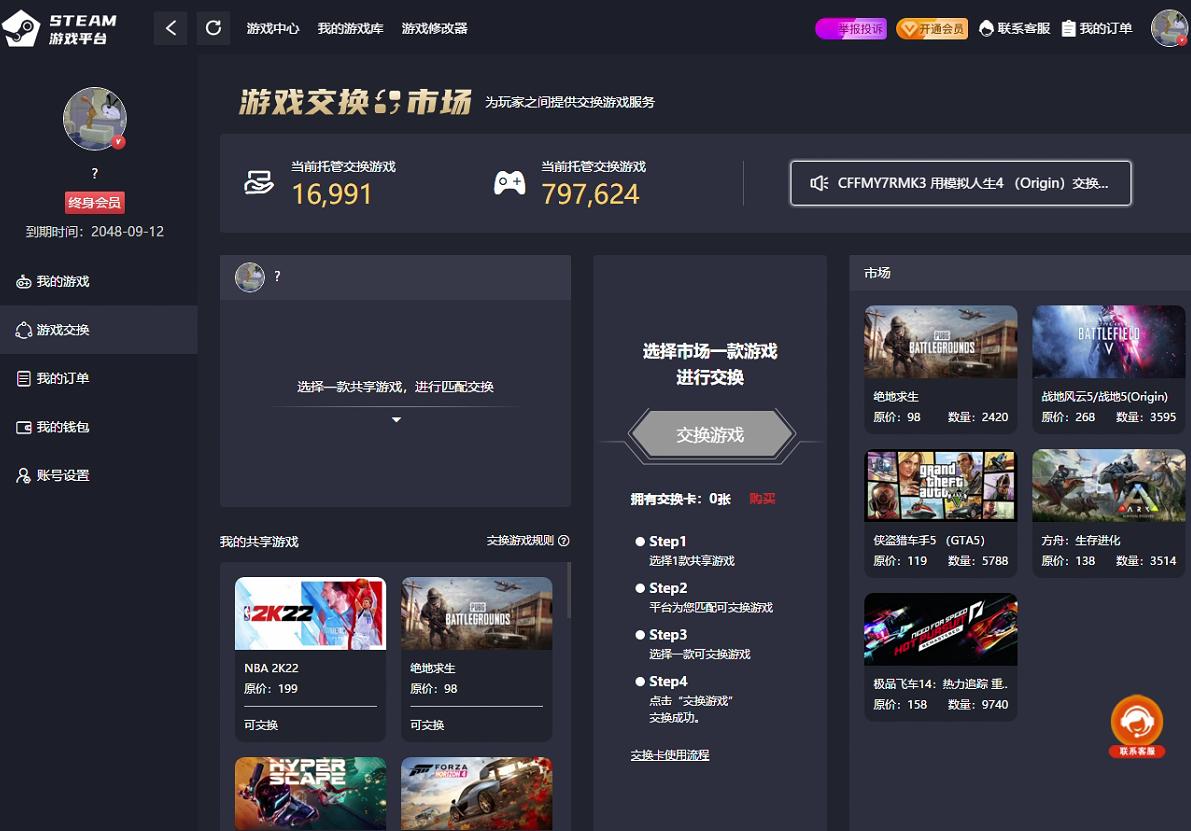Click the 联系客服 headset icon at the top
The height and width of the screenshot is (831, 1191).
coord(986,29)
